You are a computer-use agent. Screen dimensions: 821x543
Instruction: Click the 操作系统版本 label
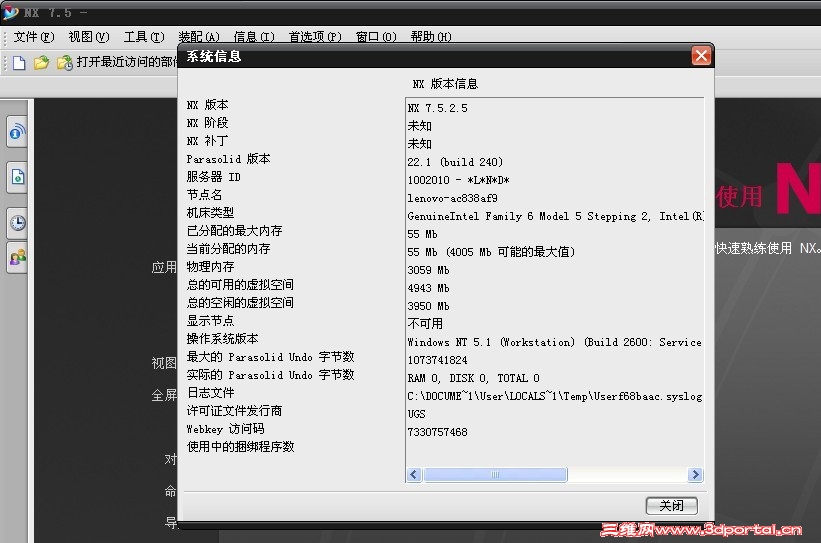[x=223, y=339]
